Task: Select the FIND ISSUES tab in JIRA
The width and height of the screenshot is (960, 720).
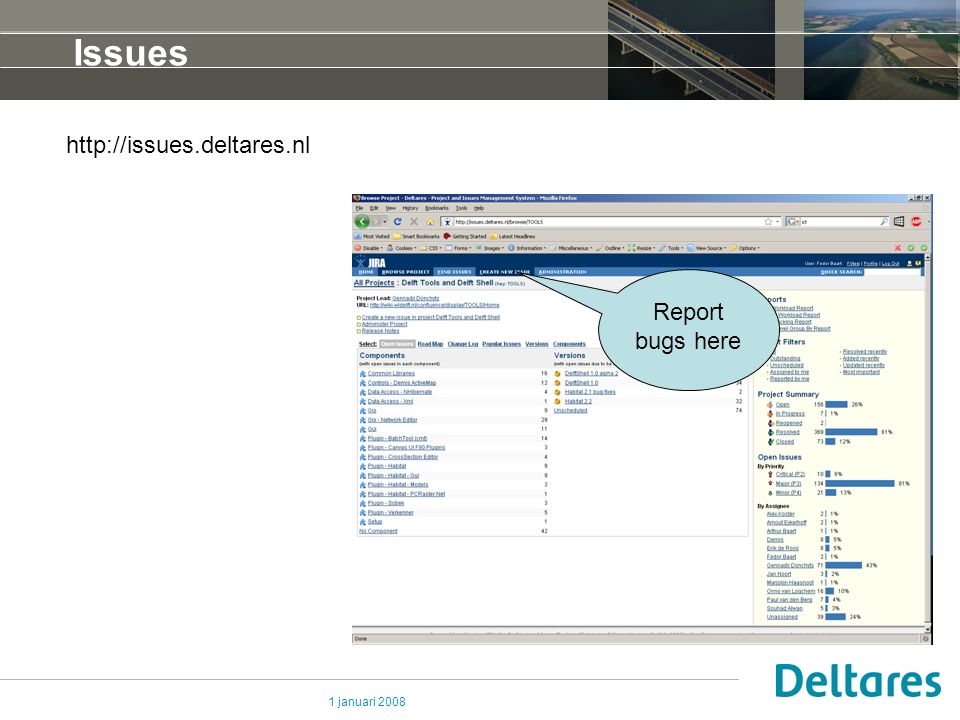Action: pyautogui.click(x=454, y=272)
